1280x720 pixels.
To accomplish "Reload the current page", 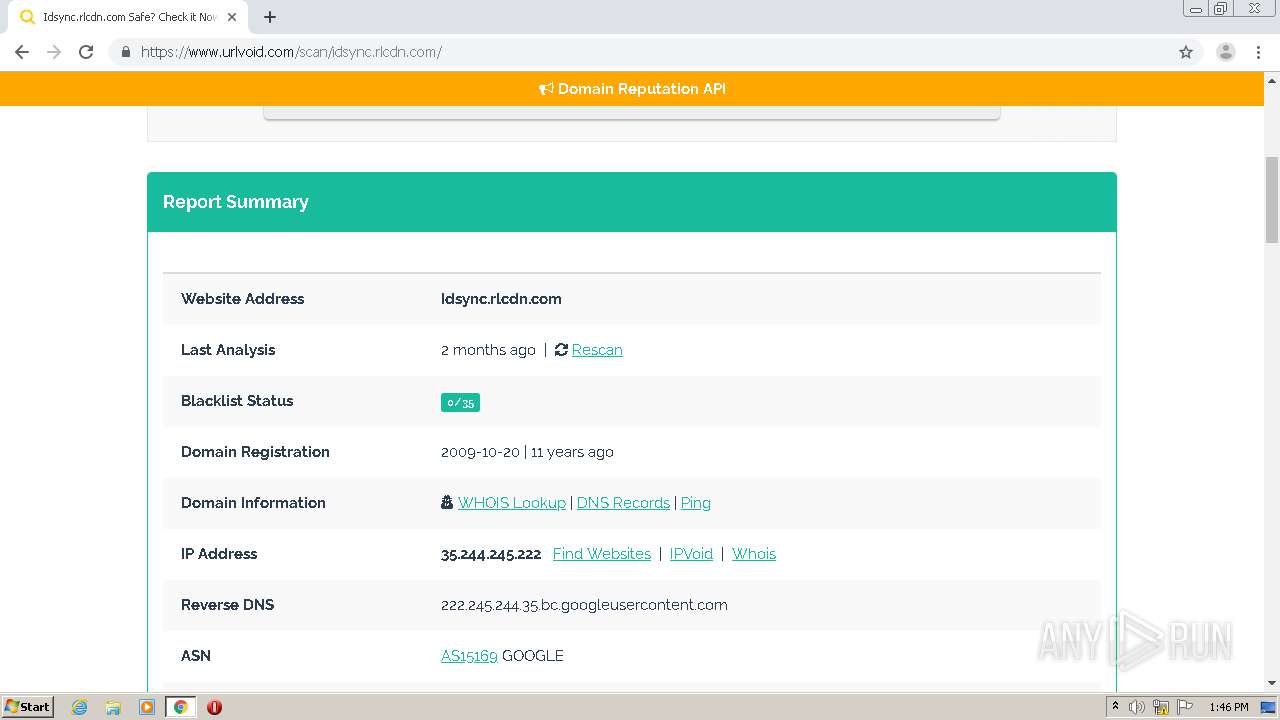I will point(86,52).
